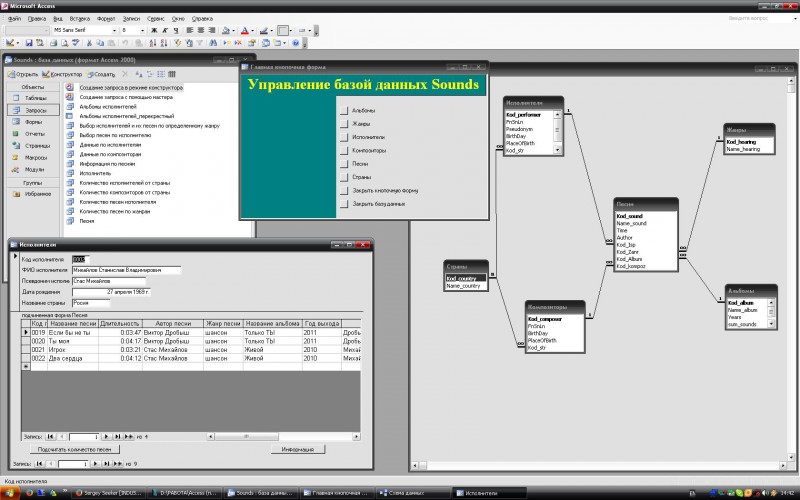Click the Find binoculars icon
800x500 pixels.
click(213, 43)
